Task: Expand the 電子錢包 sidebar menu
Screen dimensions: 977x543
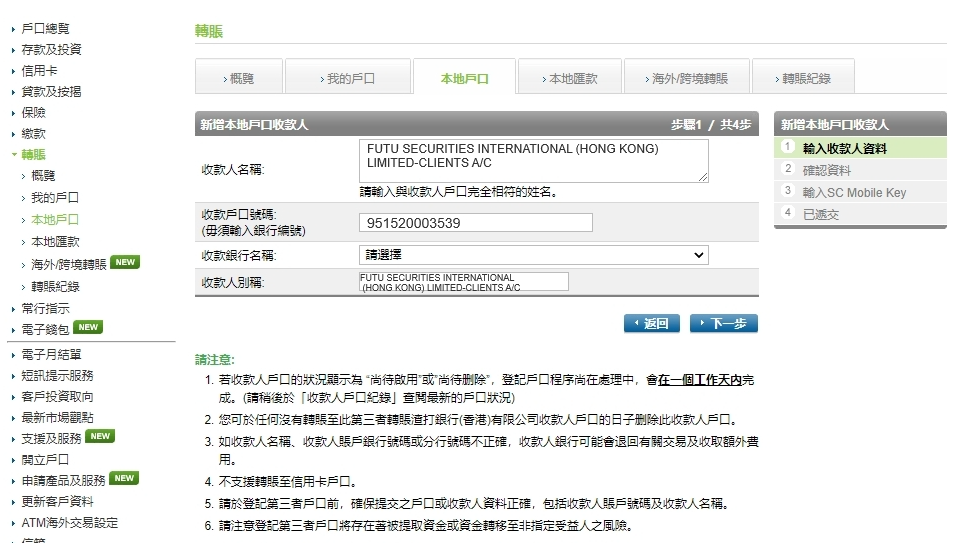Action: (x=45, y=329)
